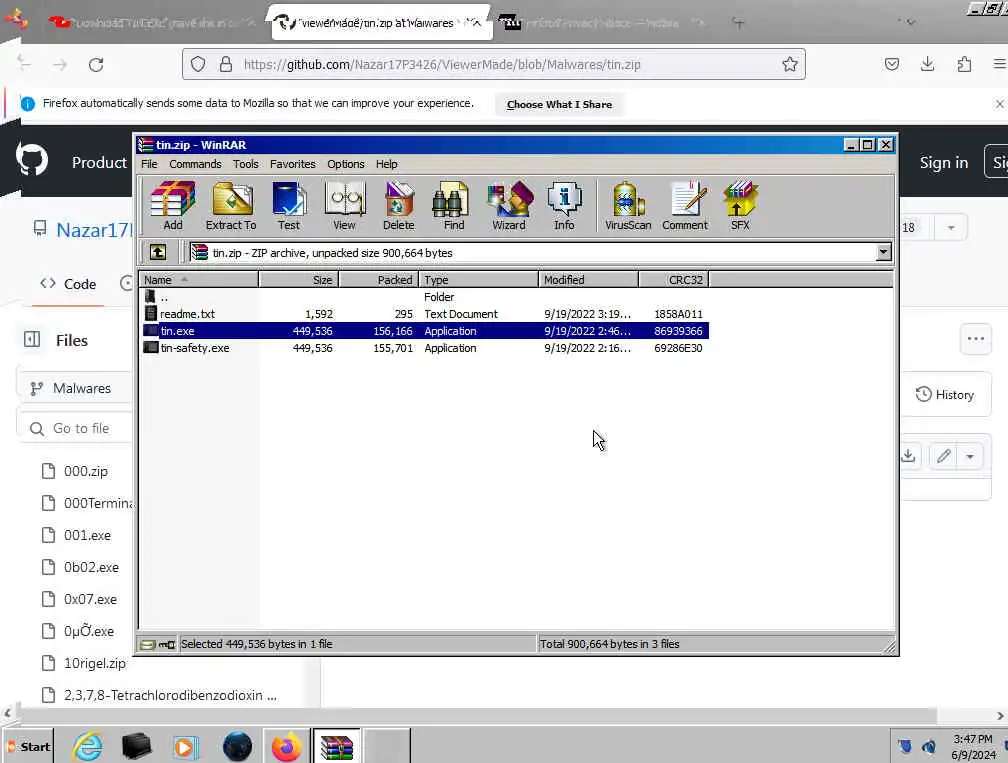Click the Firefox reload page icon

tap(96, 64)
